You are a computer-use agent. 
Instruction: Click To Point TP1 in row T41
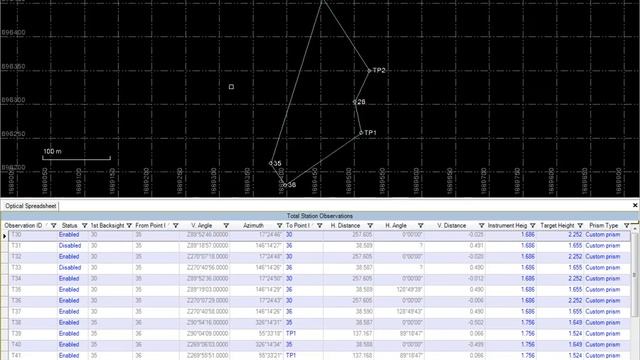291,356
